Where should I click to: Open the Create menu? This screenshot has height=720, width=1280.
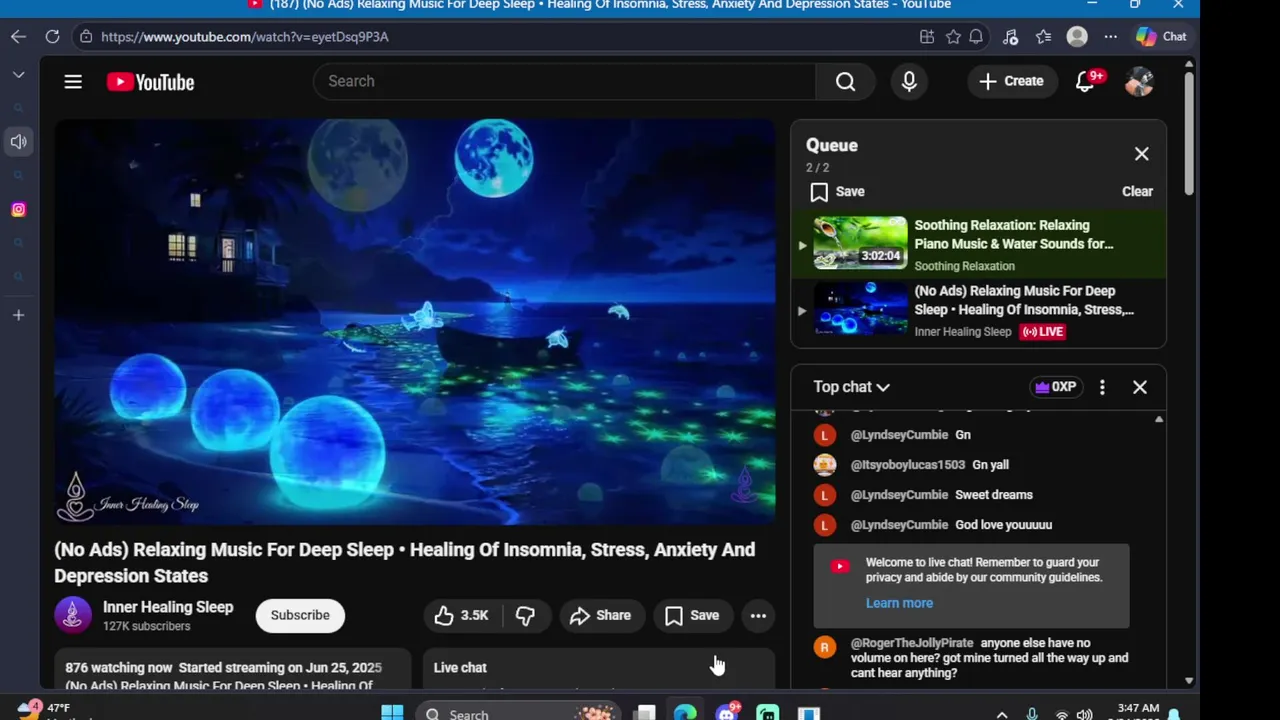[x=1011, y=81]
